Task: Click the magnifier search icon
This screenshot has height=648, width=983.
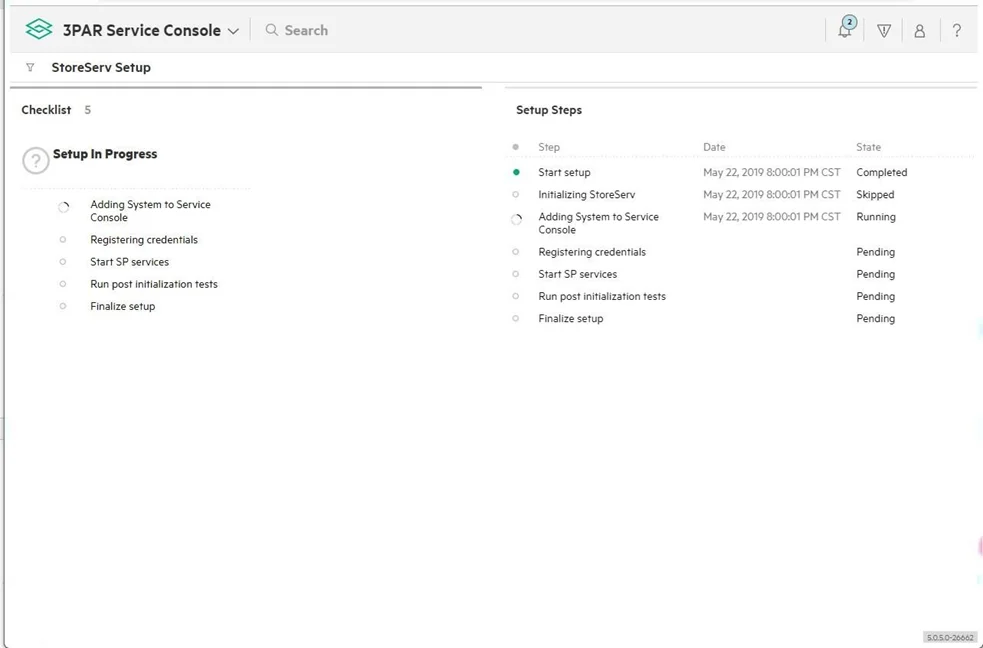Action: point(271,30)
